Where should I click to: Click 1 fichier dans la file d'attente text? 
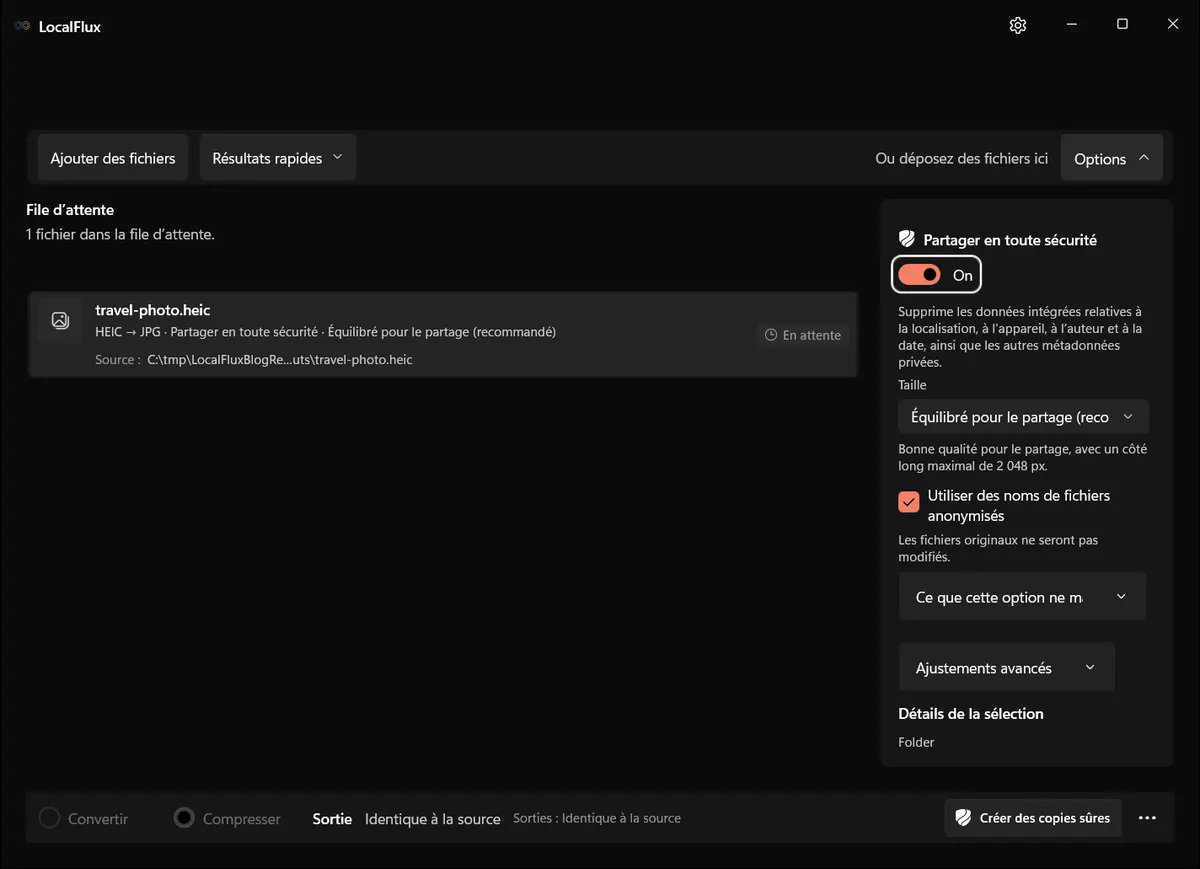click(120, 235)
